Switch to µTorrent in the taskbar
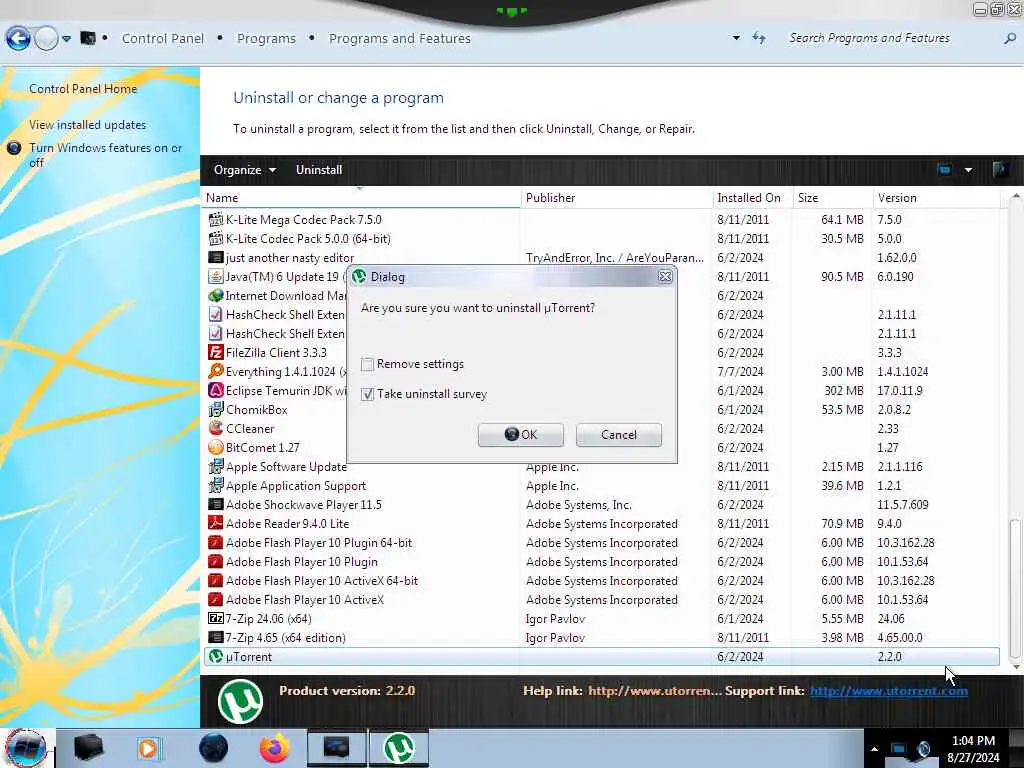This screenshot has height=768, width=1024. click(399, 748)
